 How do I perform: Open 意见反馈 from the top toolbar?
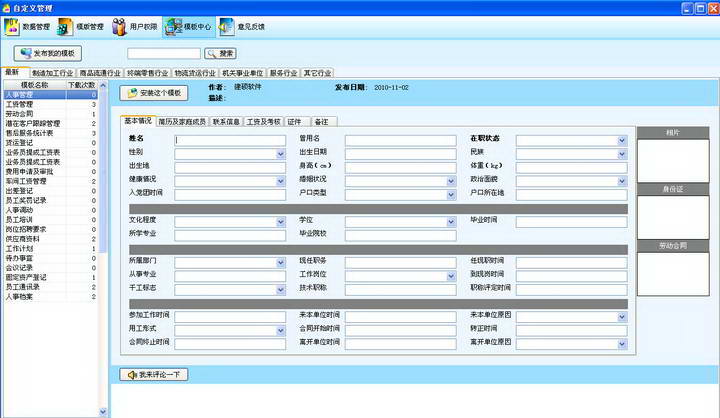(242, 27)
